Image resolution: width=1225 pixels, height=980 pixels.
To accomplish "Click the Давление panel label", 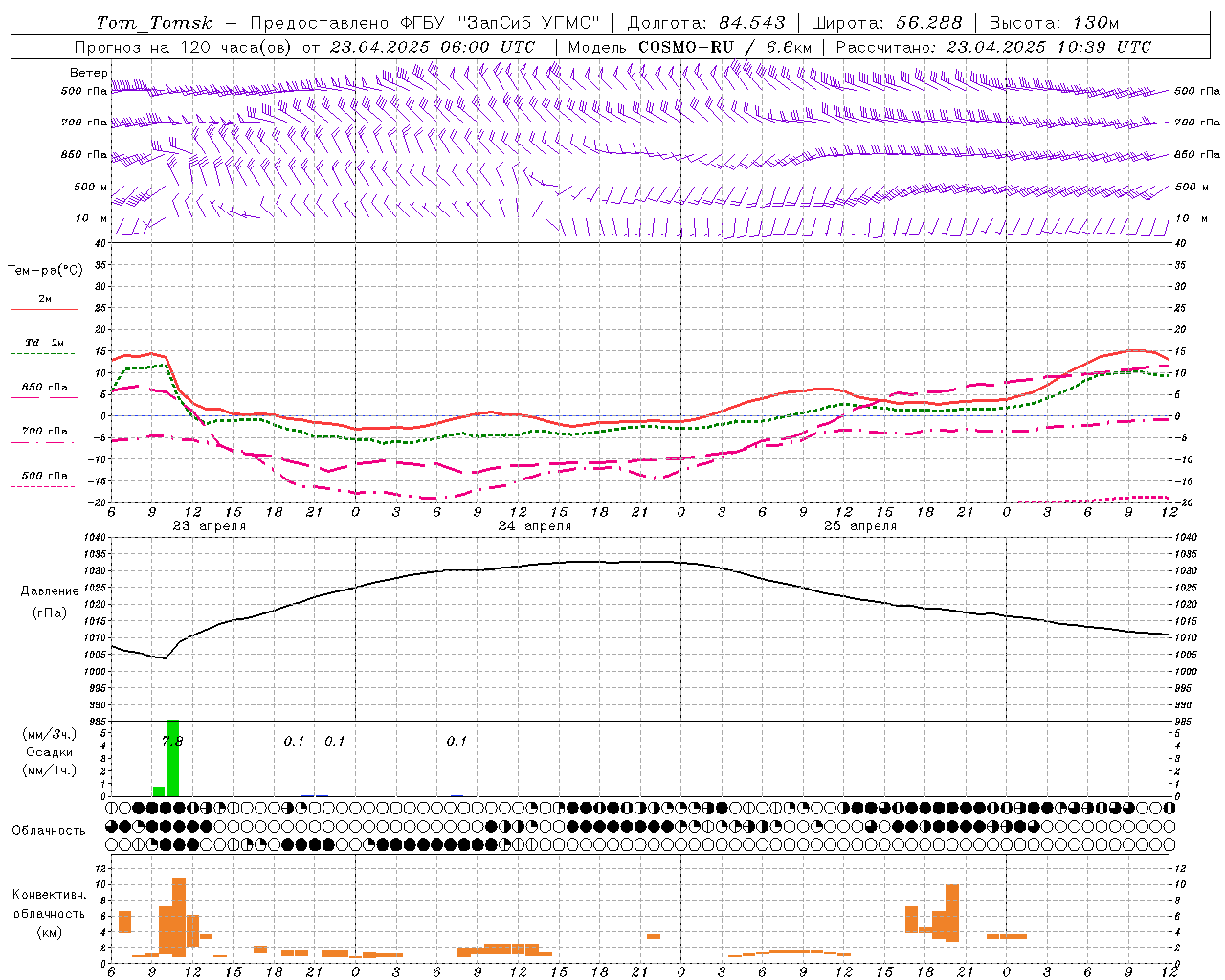I will point(49,591).
